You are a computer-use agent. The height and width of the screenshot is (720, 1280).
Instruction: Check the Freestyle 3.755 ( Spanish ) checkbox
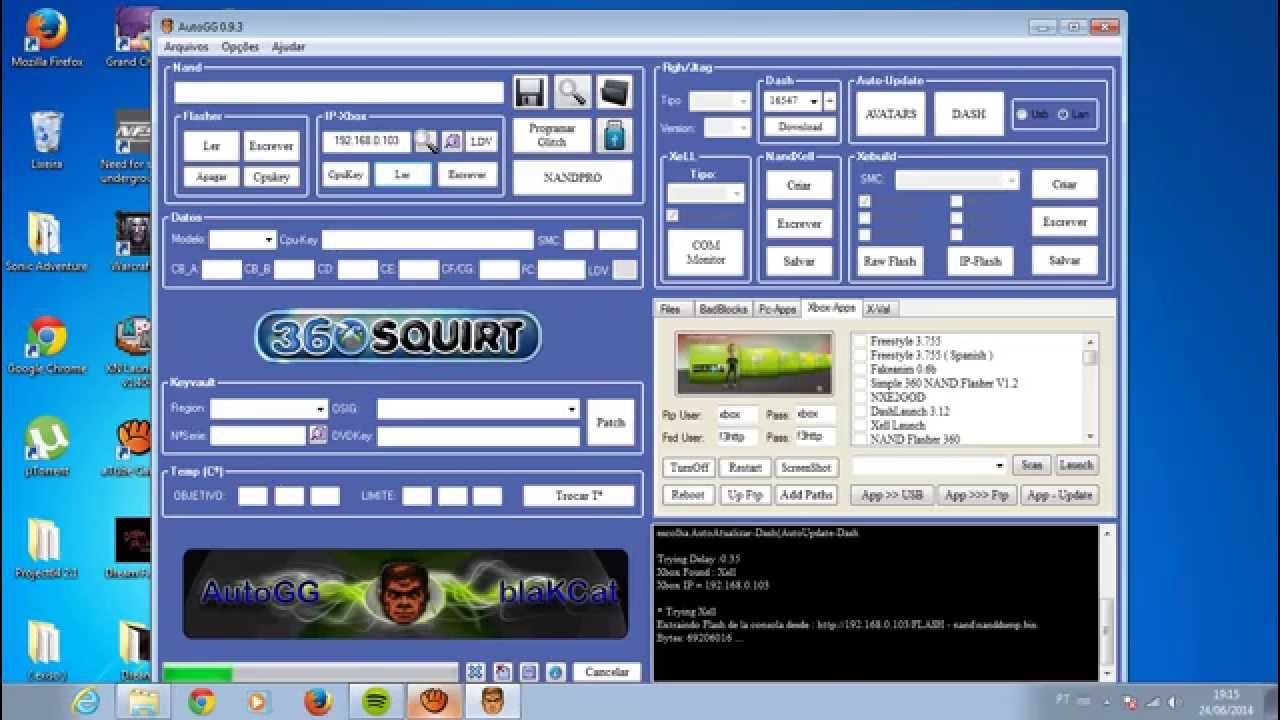click(859, 355)
